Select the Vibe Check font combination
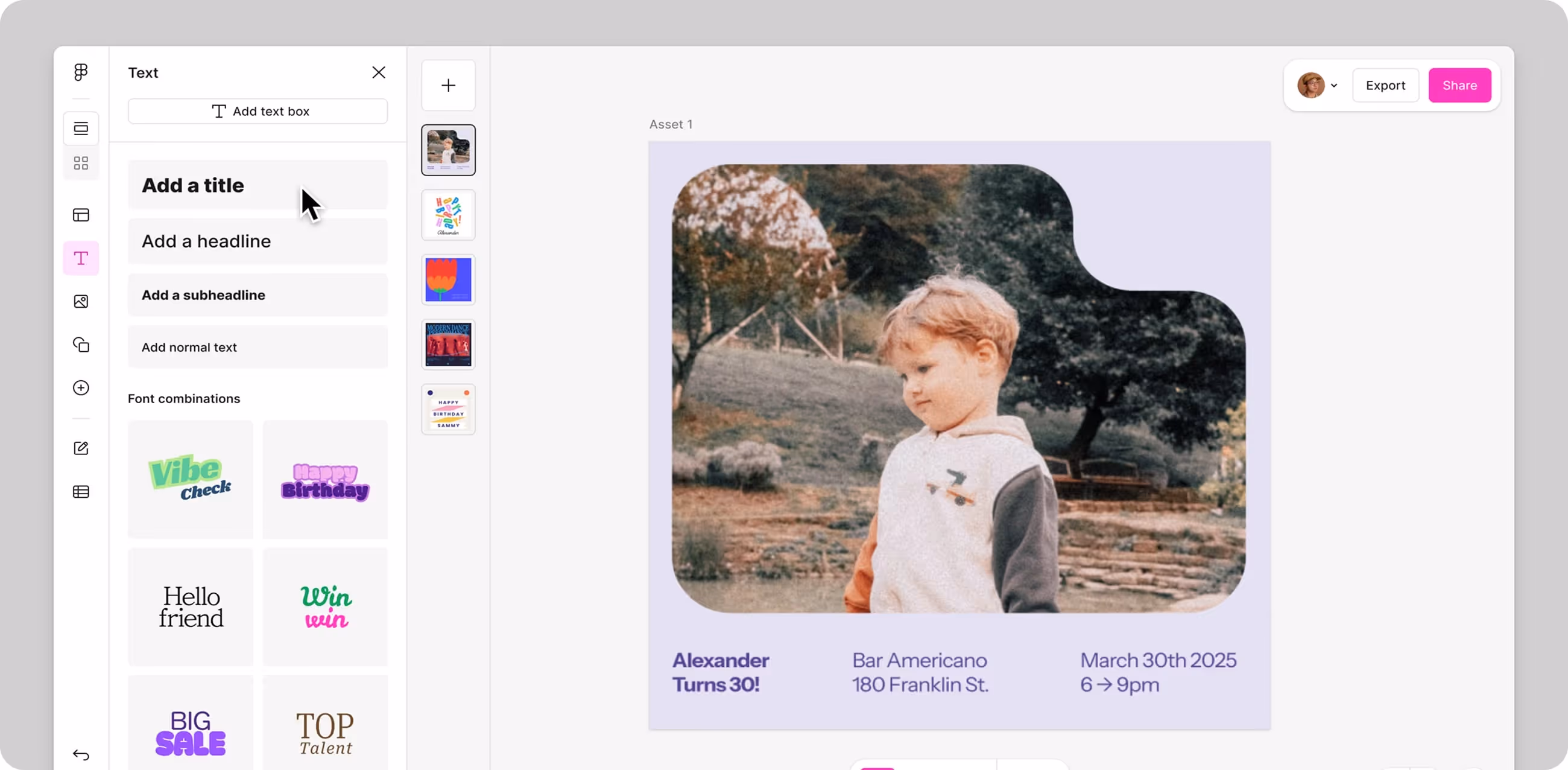Screen dimensions: 1568x770 [190, 479]
